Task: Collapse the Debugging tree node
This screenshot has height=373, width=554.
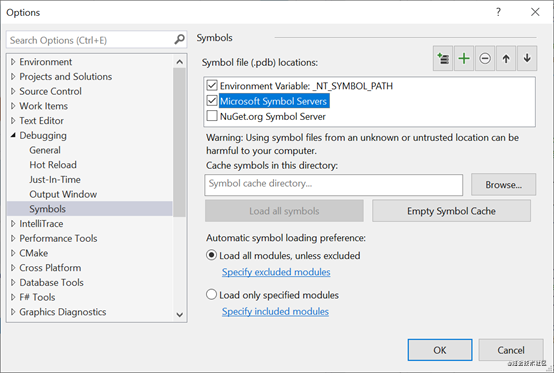Action: (13, 135)
